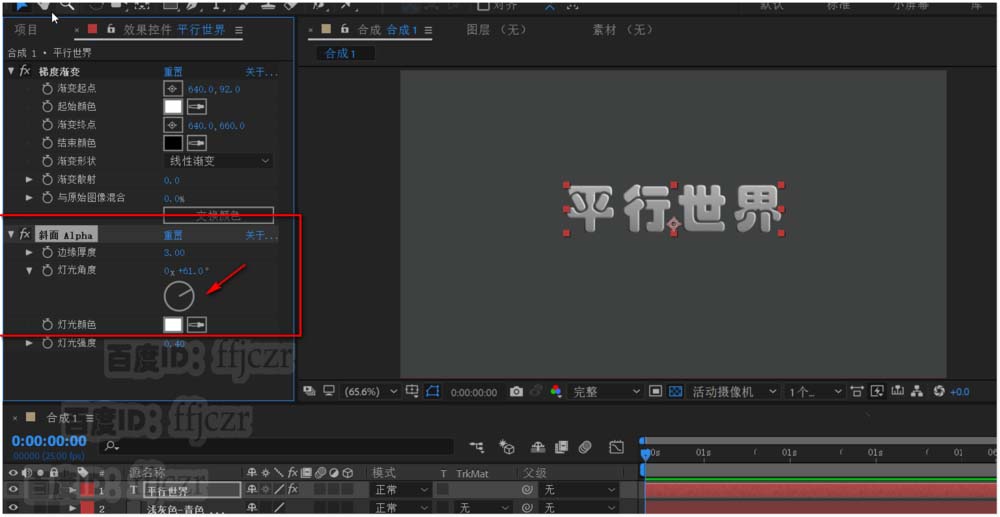Image resolution: width=1000 pixels, height=517 pixels.
Task: Toggle the 边缘厚度 stopwatch
Action: (x=47, y=252)
